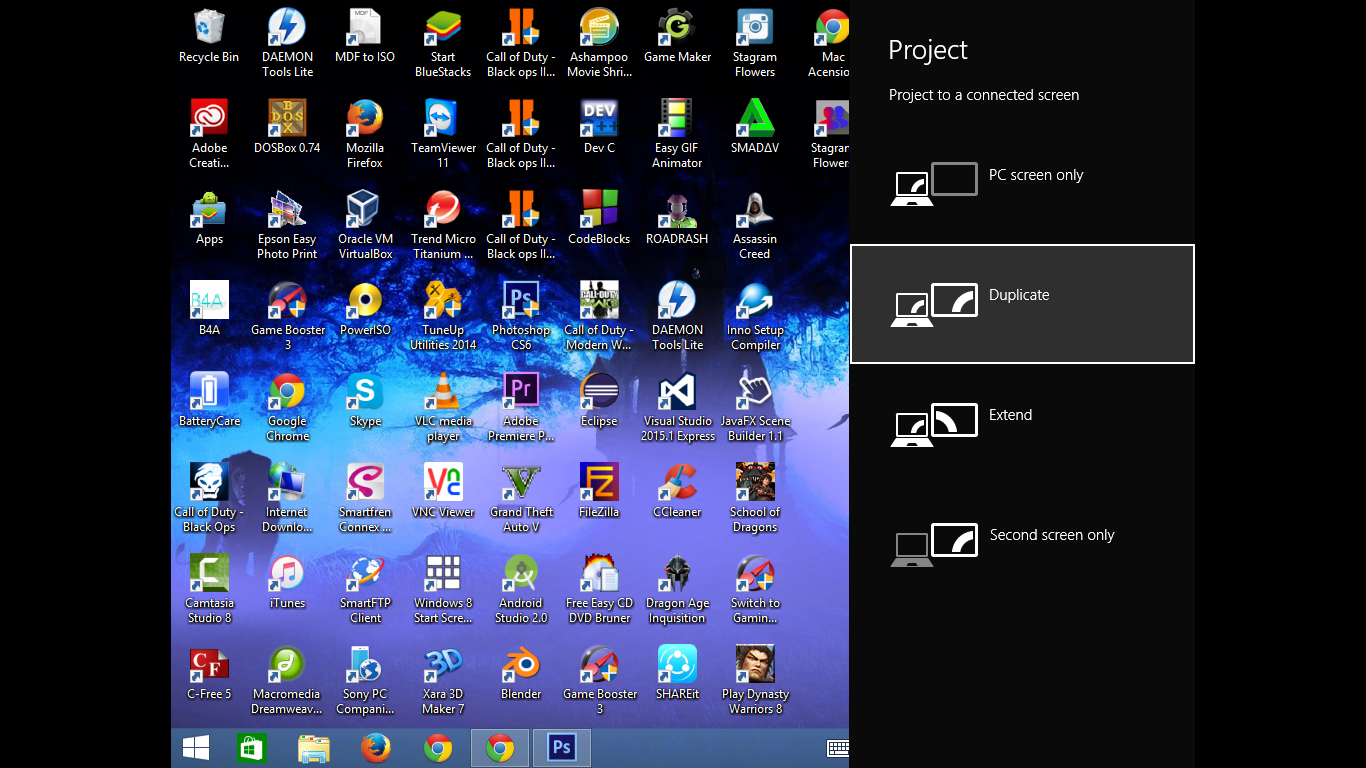Select the B4A desktop icon
1366x768 pixels.
[209, 309]
